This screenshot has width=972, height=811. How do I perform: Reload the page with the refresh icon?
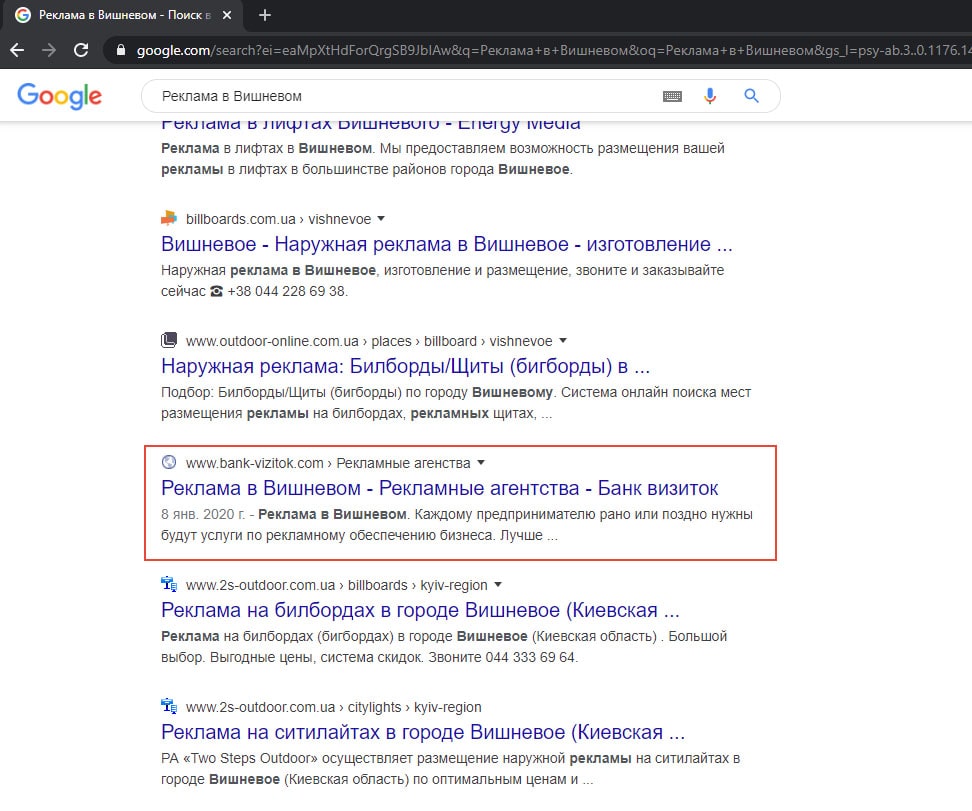[82, 50]
